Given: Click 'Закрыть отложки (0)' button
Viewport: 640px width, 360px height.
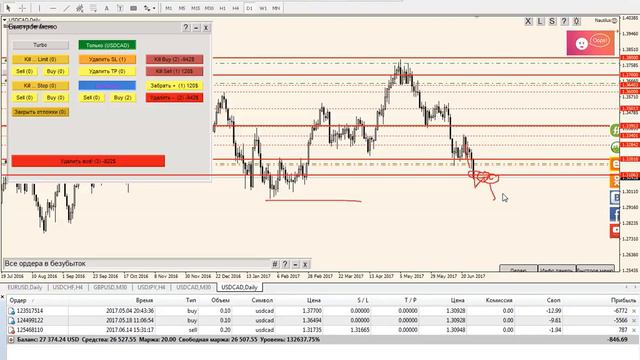Looking at the screenshot, I should coord(40,112).
